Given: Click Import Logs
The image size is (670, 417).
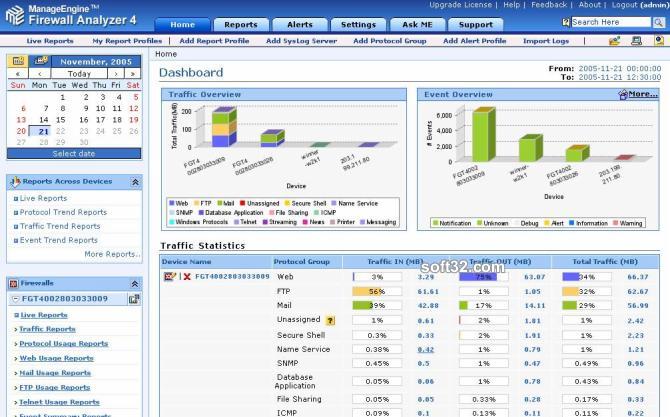Looking at the screenshot, I should click(546, 41).
